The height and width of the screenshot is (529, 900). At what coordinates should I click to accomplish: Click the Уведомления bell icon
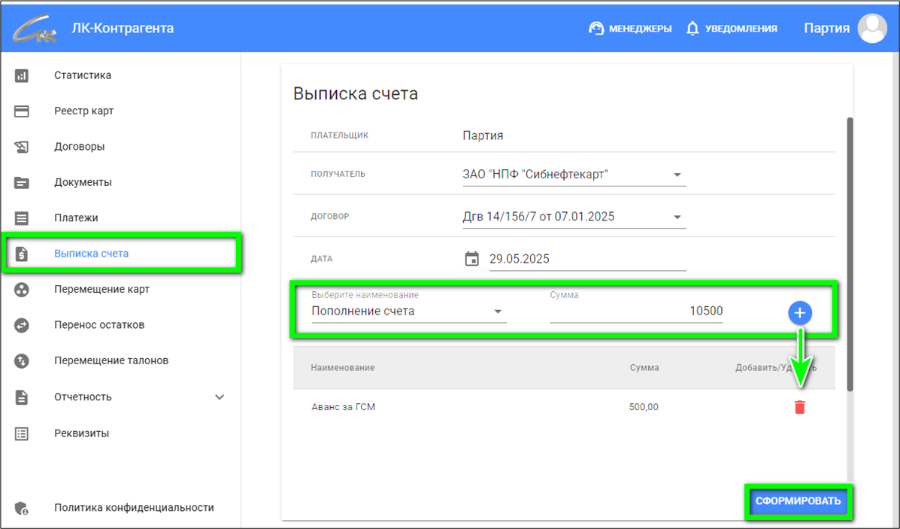tap(692, 28)
